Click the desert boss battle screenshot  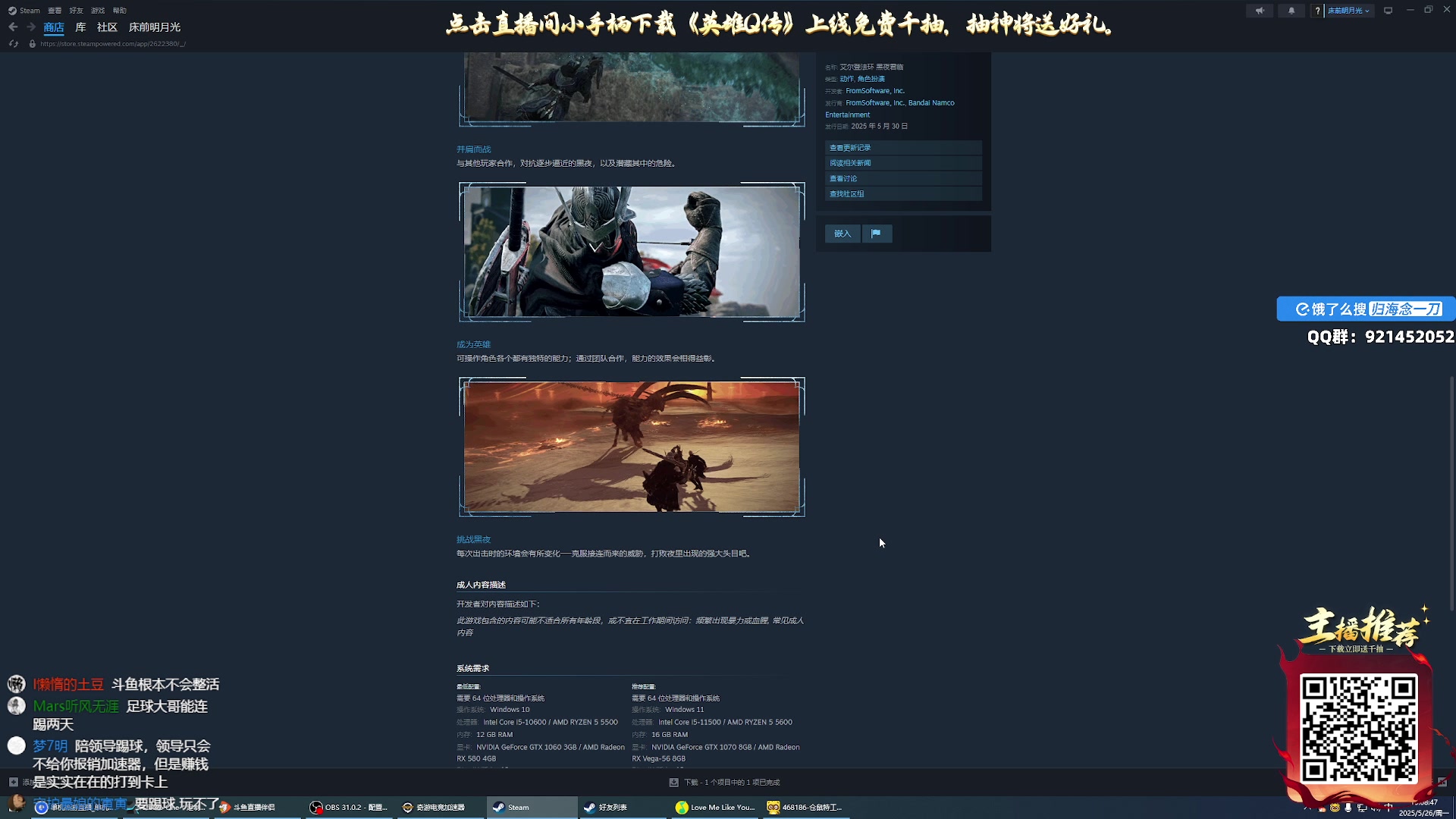(x=632, y=447)
